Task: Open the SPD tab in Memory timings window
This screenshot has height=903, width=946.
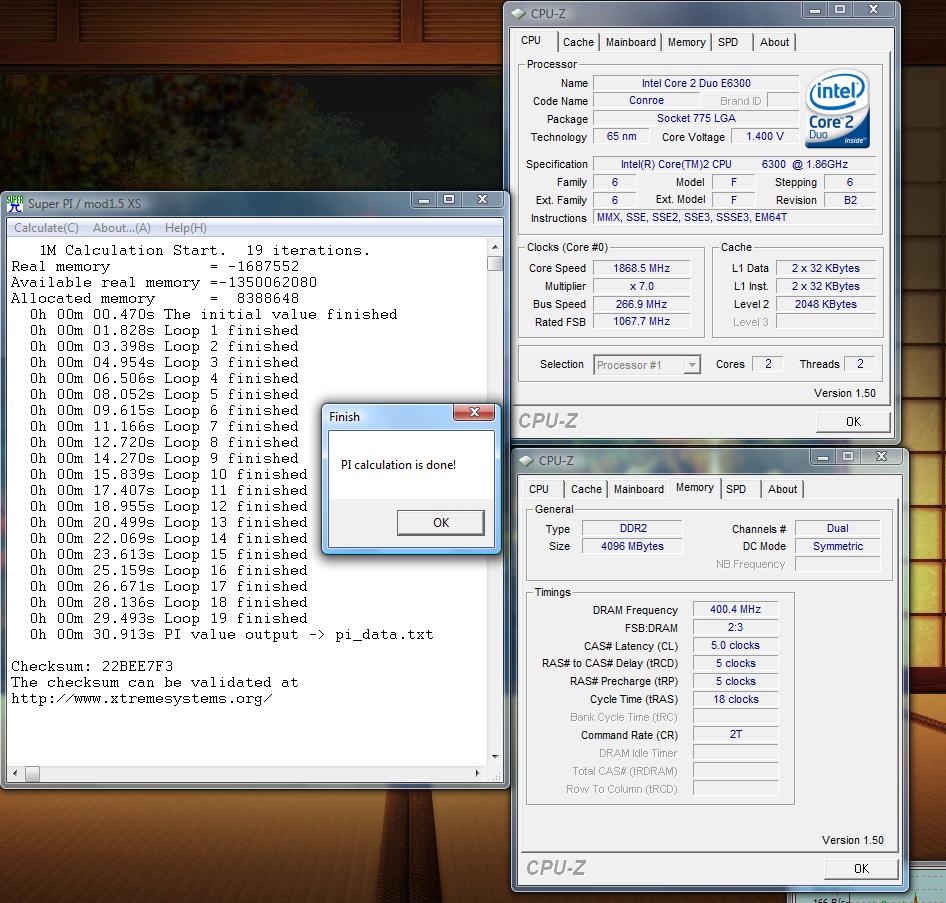Action: click(736, 489)
